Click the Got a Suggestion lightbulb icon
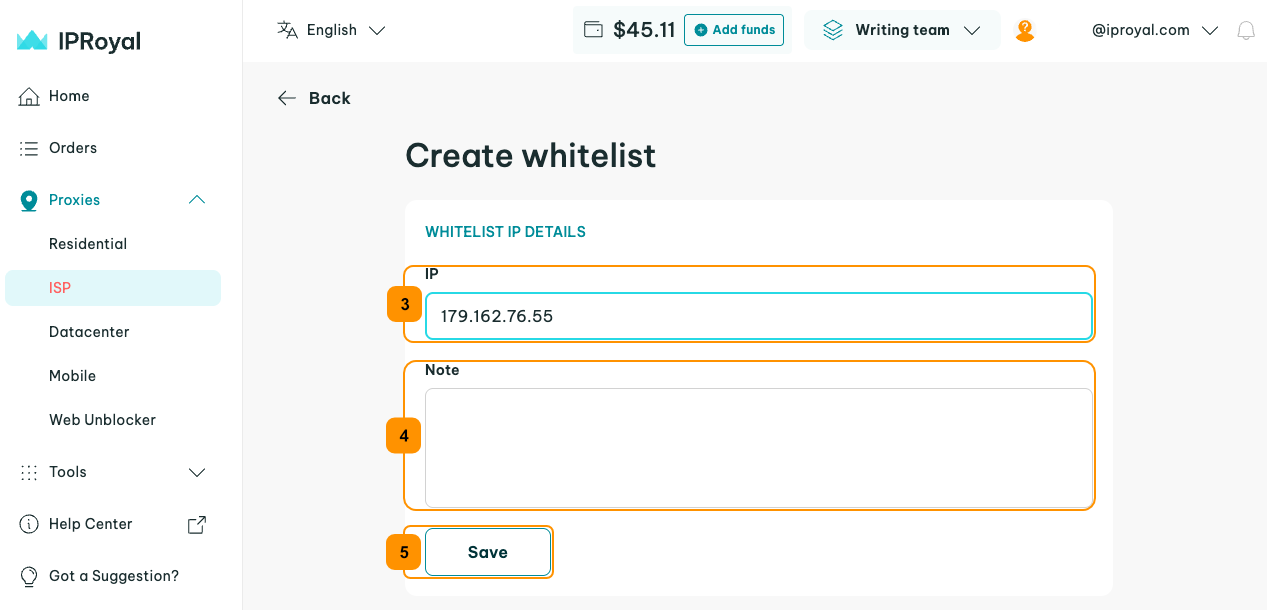 [x=29, y=576]
